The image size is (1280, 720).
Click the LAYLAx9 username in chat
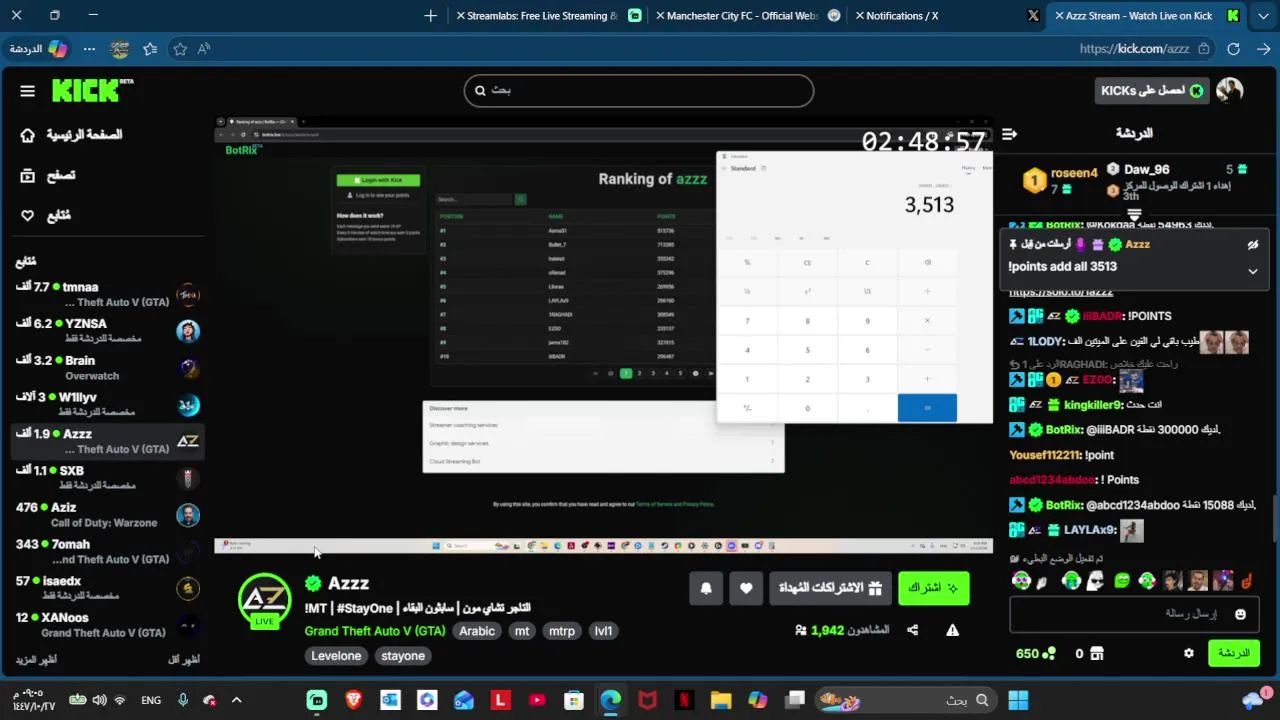pos(1090,531)
